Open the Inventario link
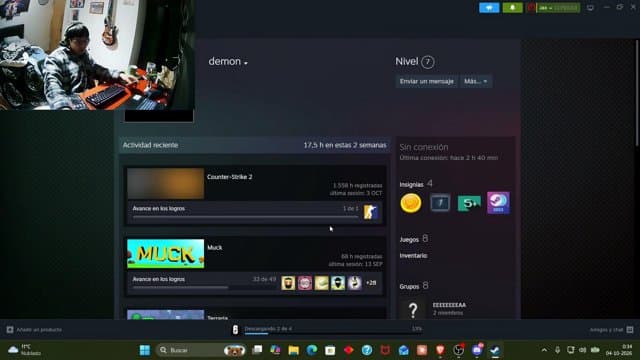 (x=413, y=256)
